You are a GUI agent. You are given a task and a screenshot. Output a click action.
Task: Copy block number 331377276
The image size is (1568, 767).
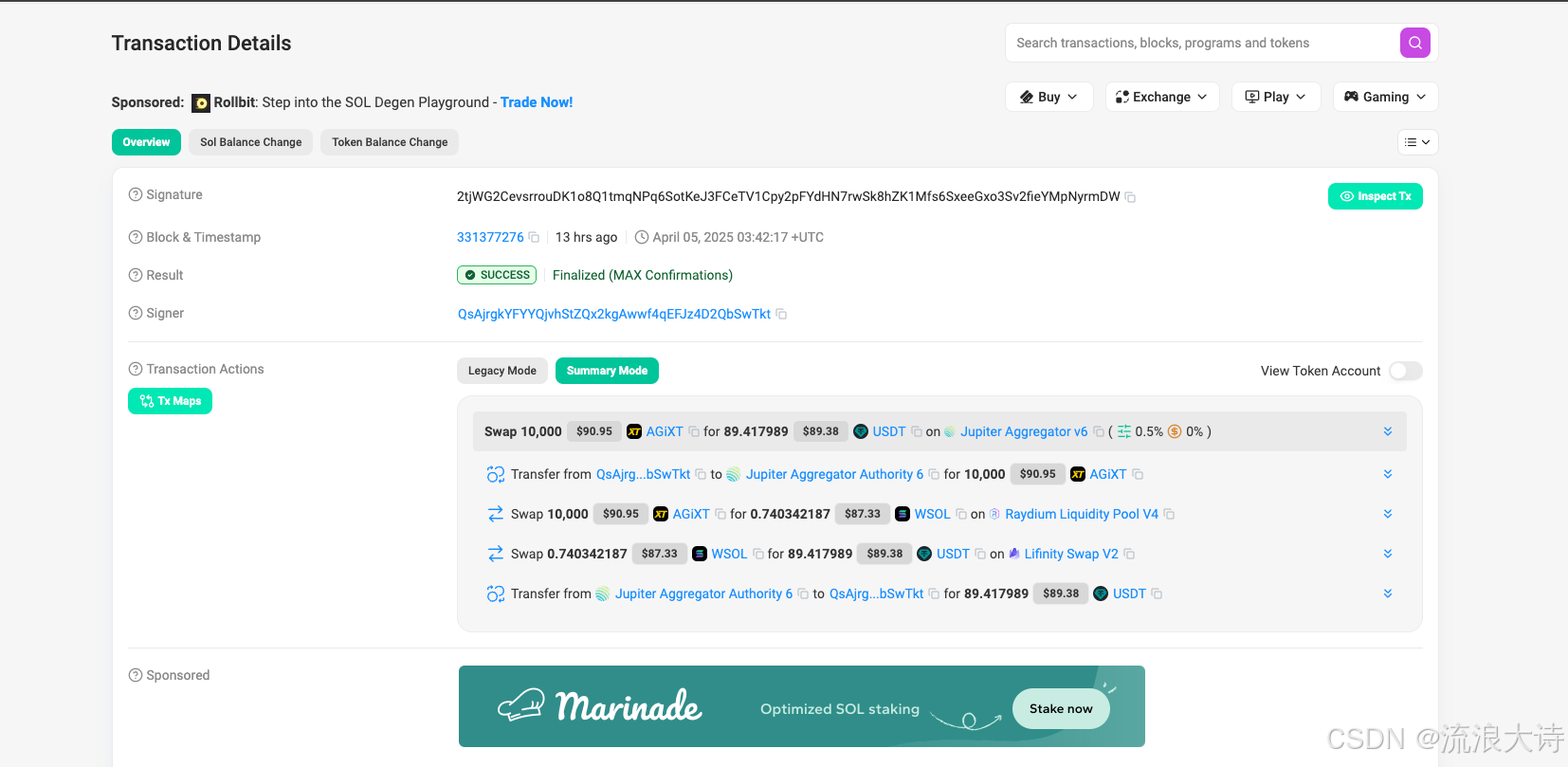click(534, 237)
